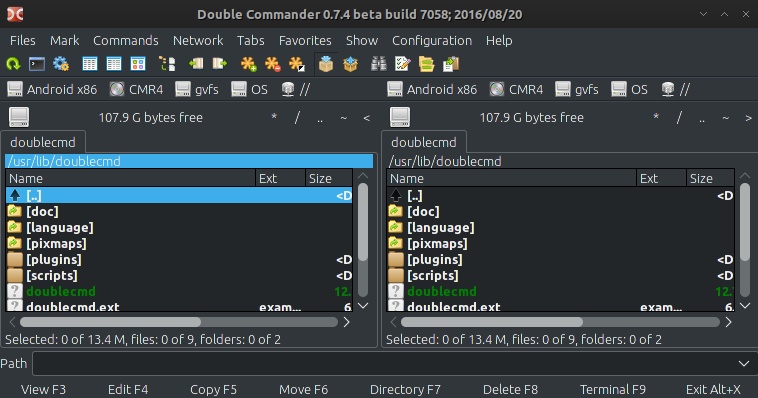Click the left panel scroll up arrow
758x398 pixels.
pyautogui.click(x=363, y=176)
